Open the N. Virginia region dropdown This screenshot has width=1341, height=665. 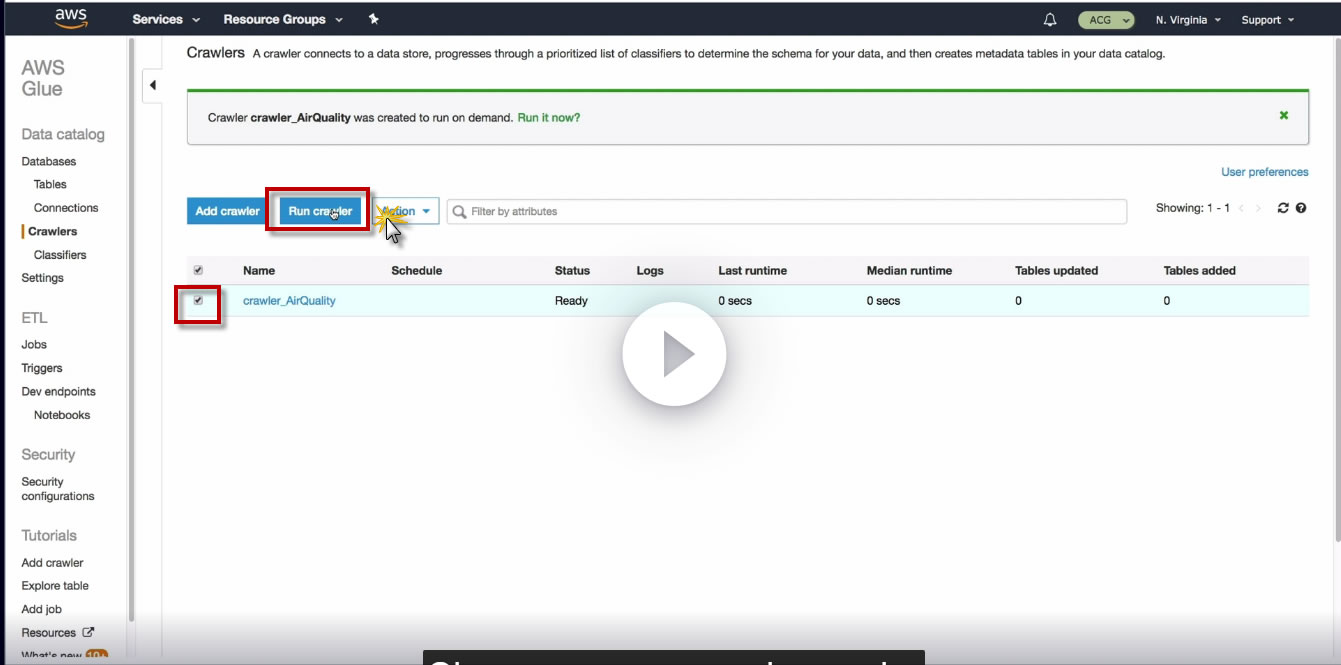pos(1188,20)
